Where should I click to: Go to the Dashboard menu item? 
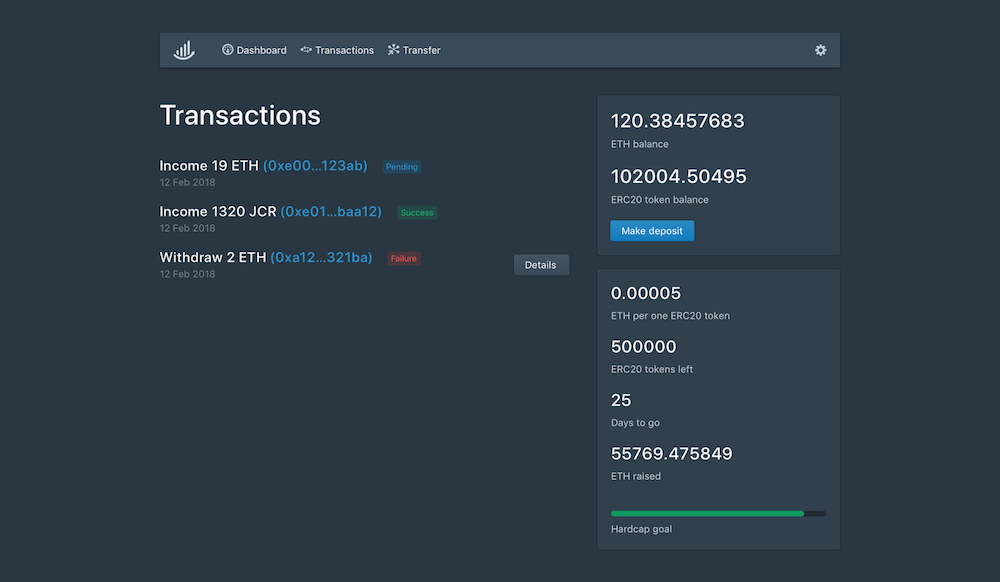[254, 50]
